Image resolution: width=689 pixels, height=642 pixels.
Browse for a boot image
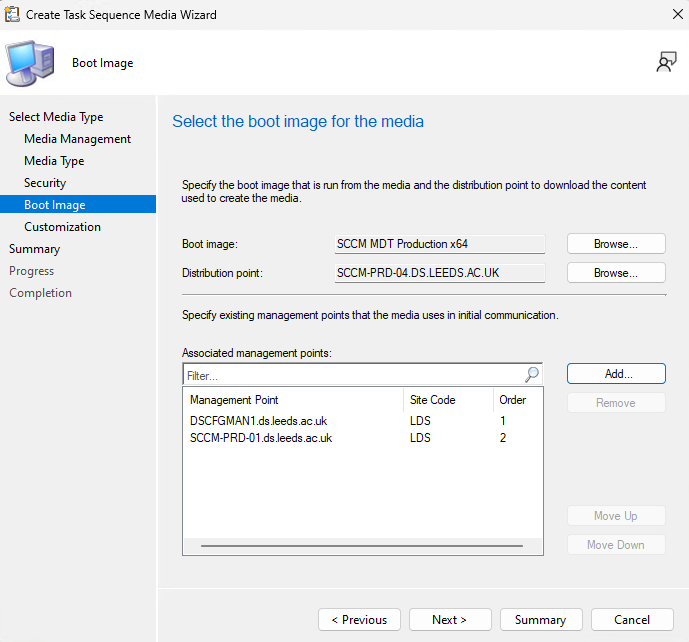pyautogui.click(x=616, y=244)
